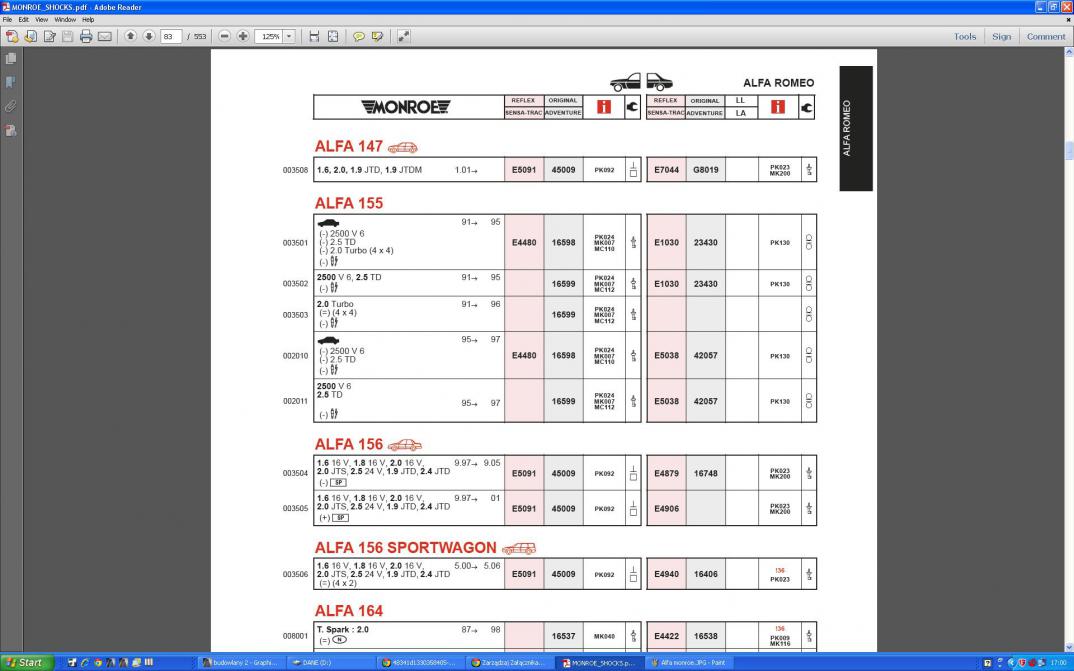Switch to Alfa monroe.JPG Paint taskbar window
The image size is (1074, 671).
pos(688,663)
